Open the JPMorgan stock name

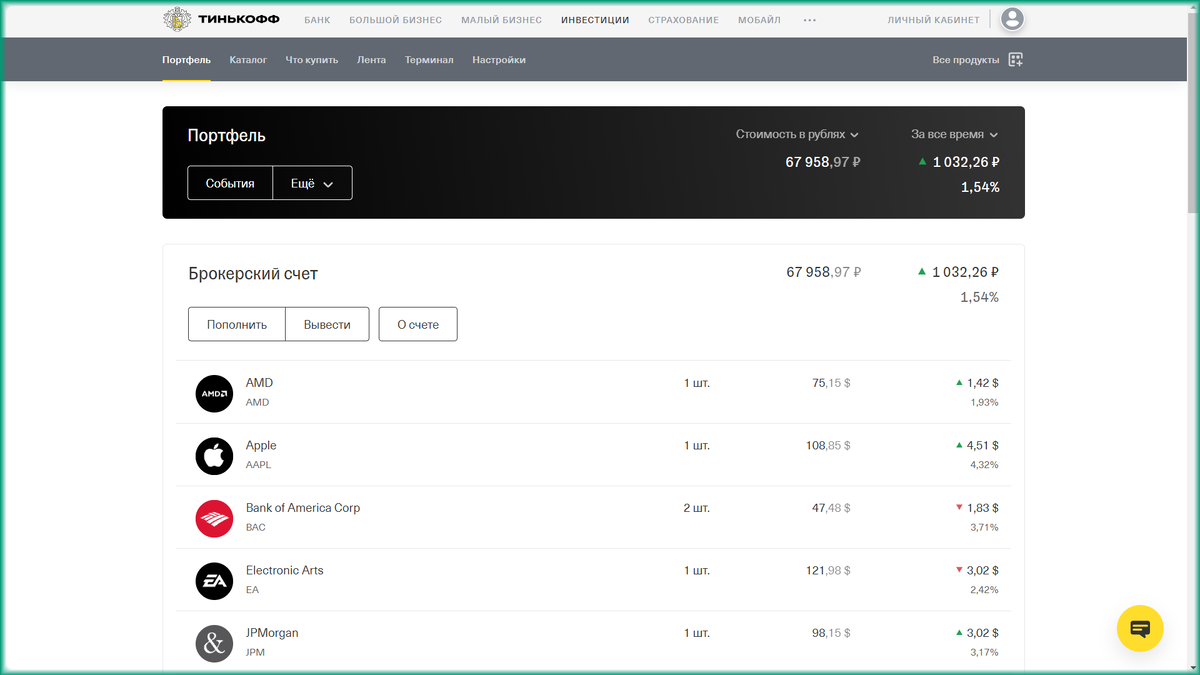click(272, 633)
